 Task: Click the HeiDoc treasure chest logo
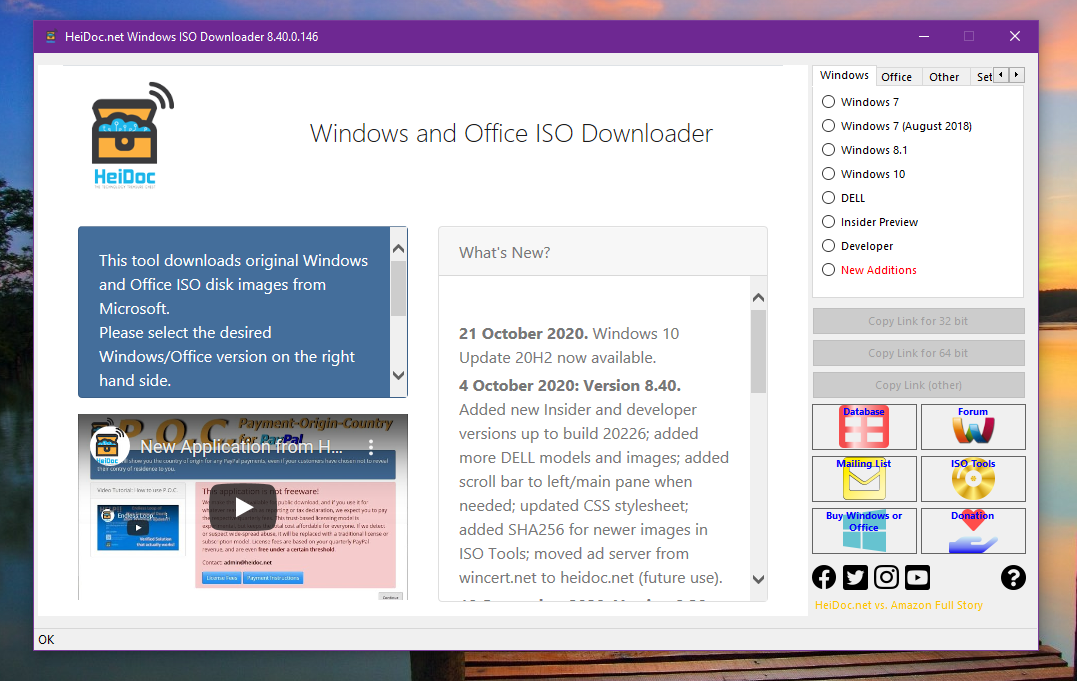pos(131,135)
